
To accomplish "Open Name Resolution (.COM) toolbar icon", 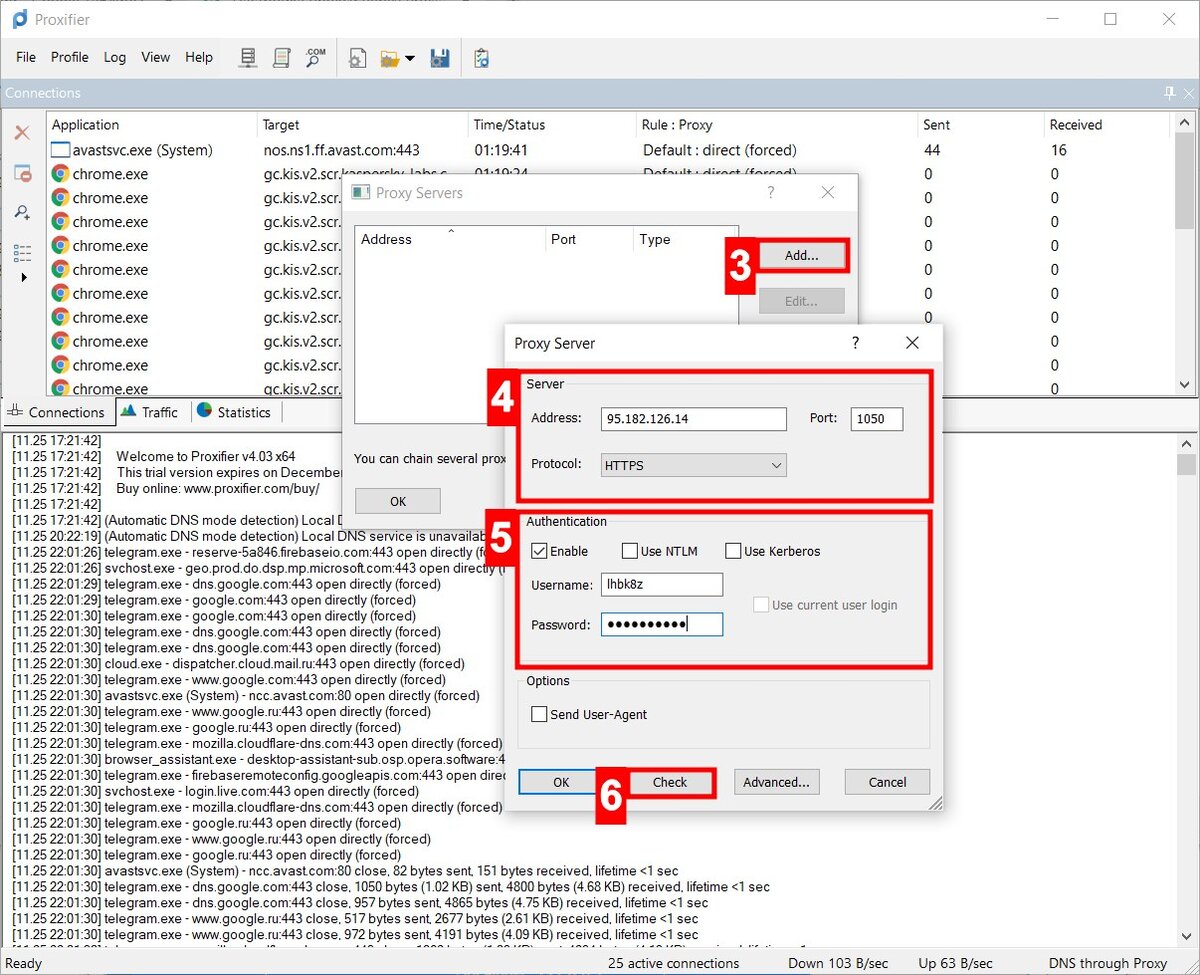I will click(316, 58).
